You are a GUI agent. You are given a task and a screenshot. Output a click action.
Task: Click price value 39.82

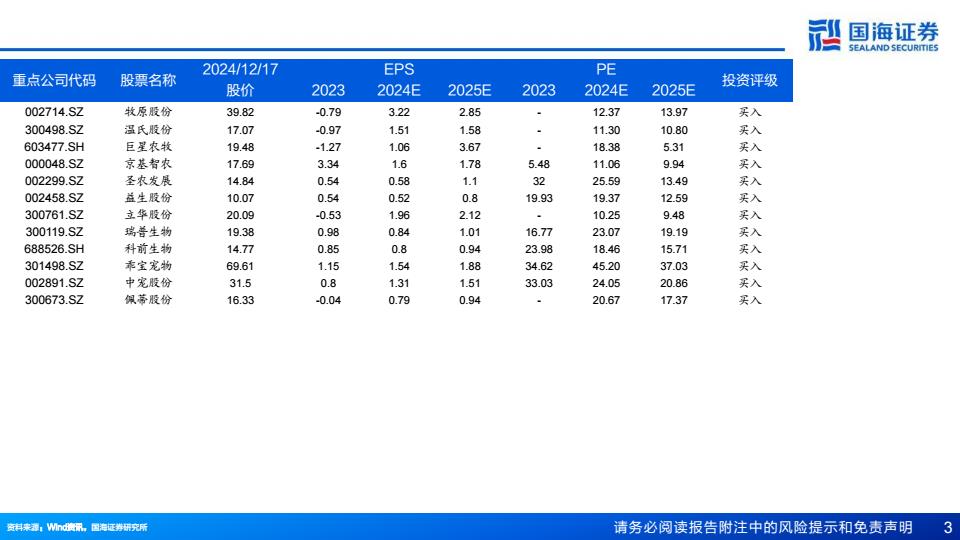point(240,113)
